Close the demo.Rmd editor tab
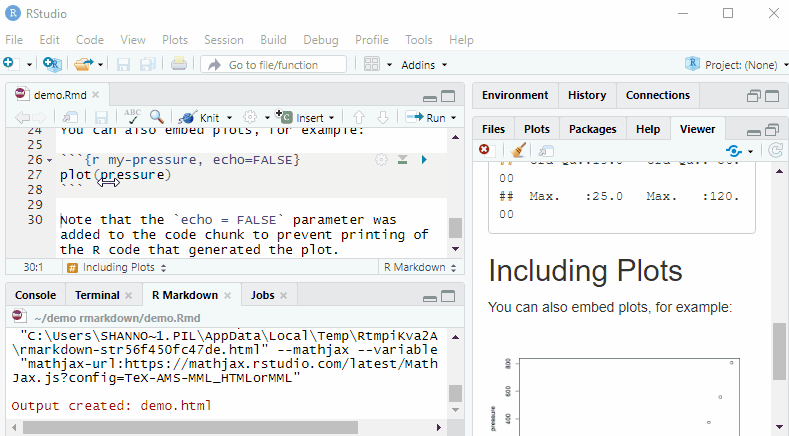 (x=96, y=95)
